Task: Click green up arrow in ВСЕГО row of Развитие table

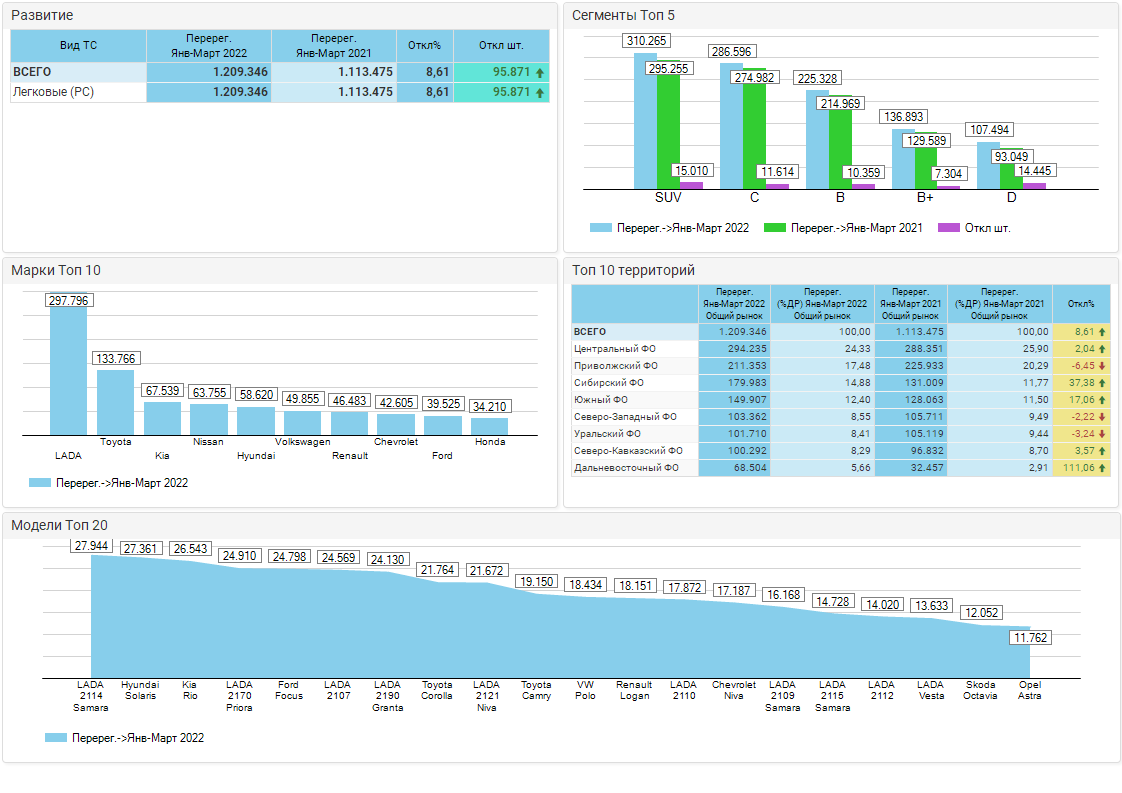Action: coord(540,73)
